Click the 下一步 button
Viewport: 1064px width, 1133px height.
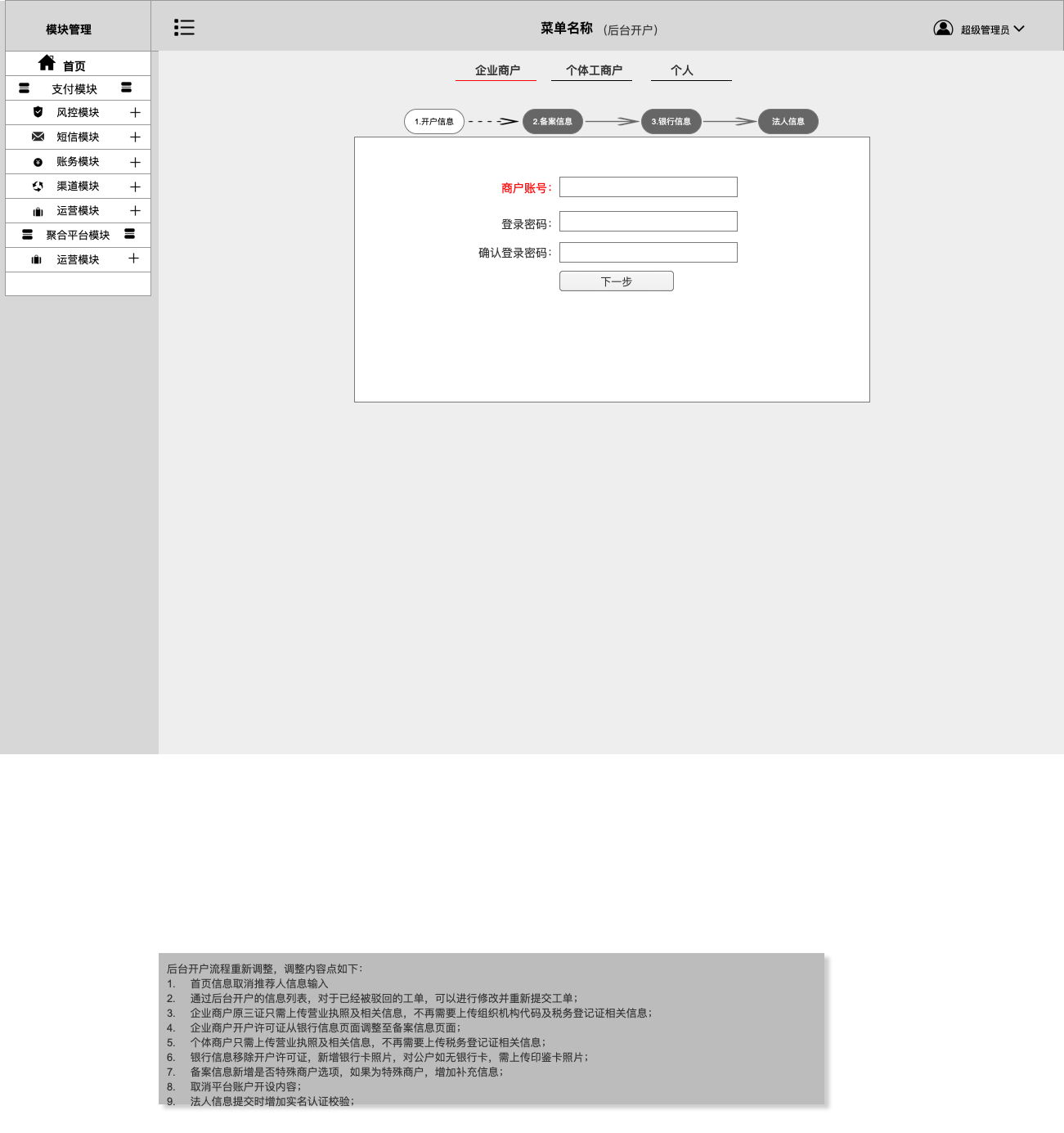coord(617,281)
